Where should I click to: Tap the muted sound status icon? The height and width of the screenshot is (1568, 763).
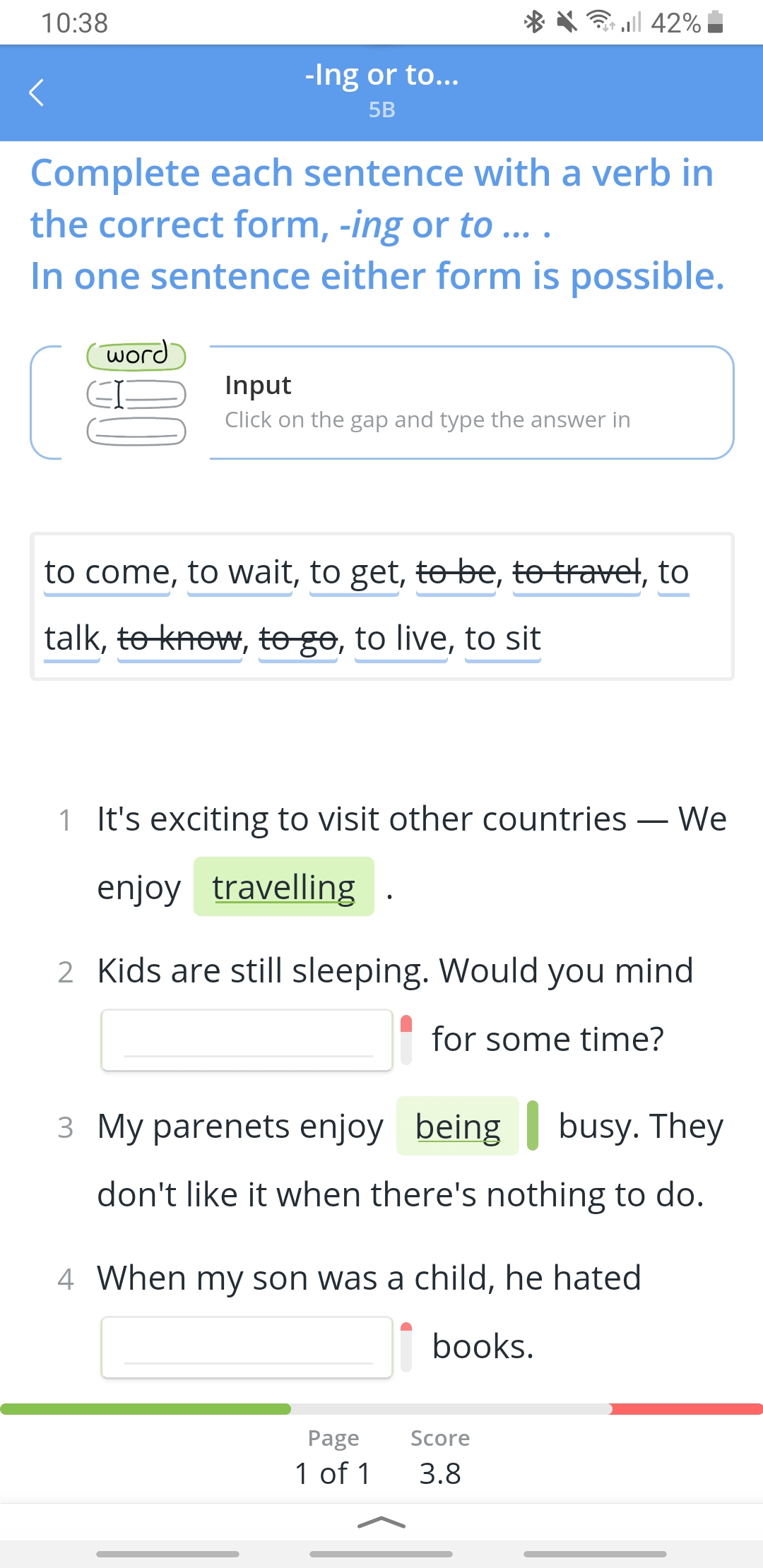click(567, 22)
